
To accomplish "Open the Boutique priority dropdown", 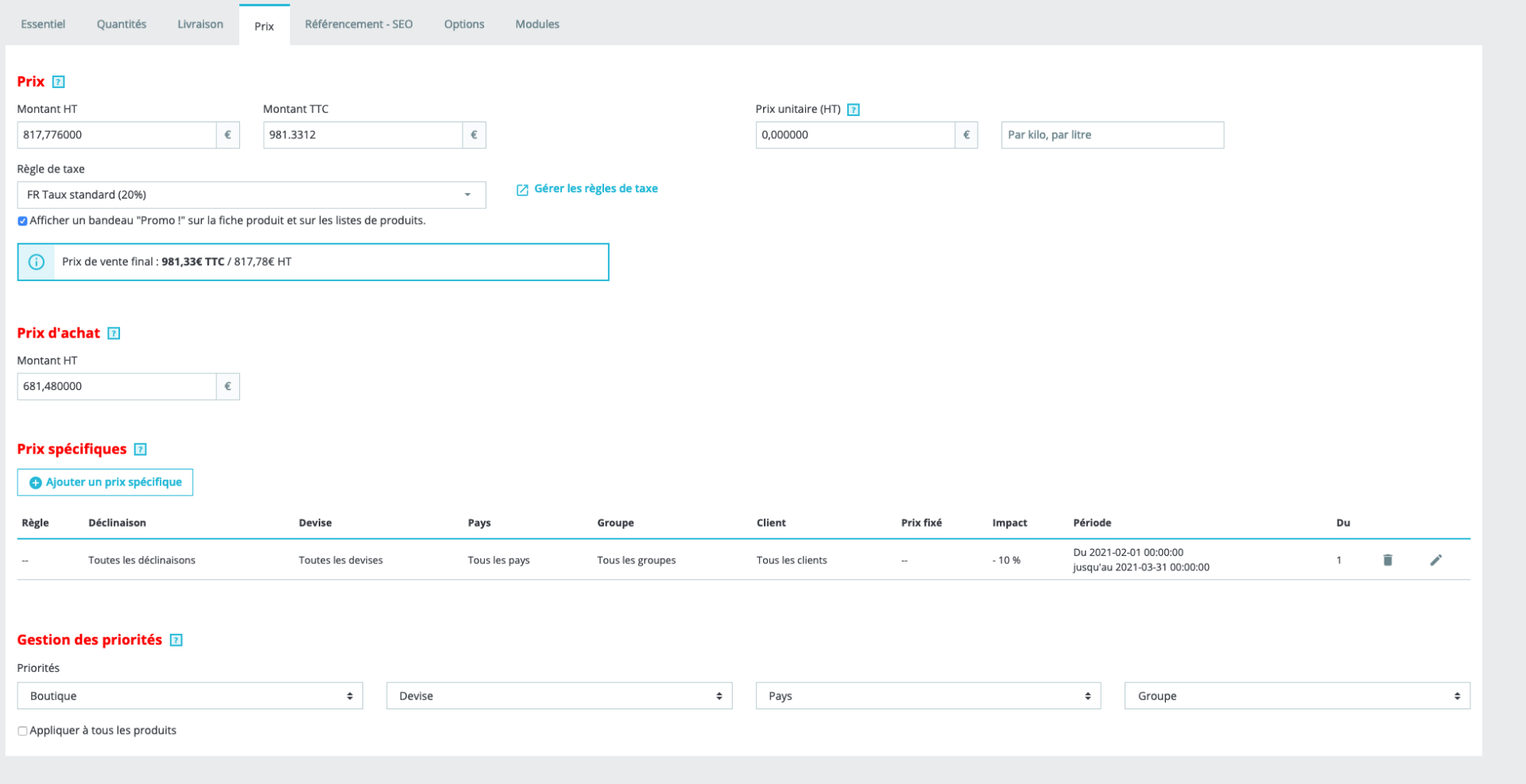I will pyautogui.click(x=190, y=696).
